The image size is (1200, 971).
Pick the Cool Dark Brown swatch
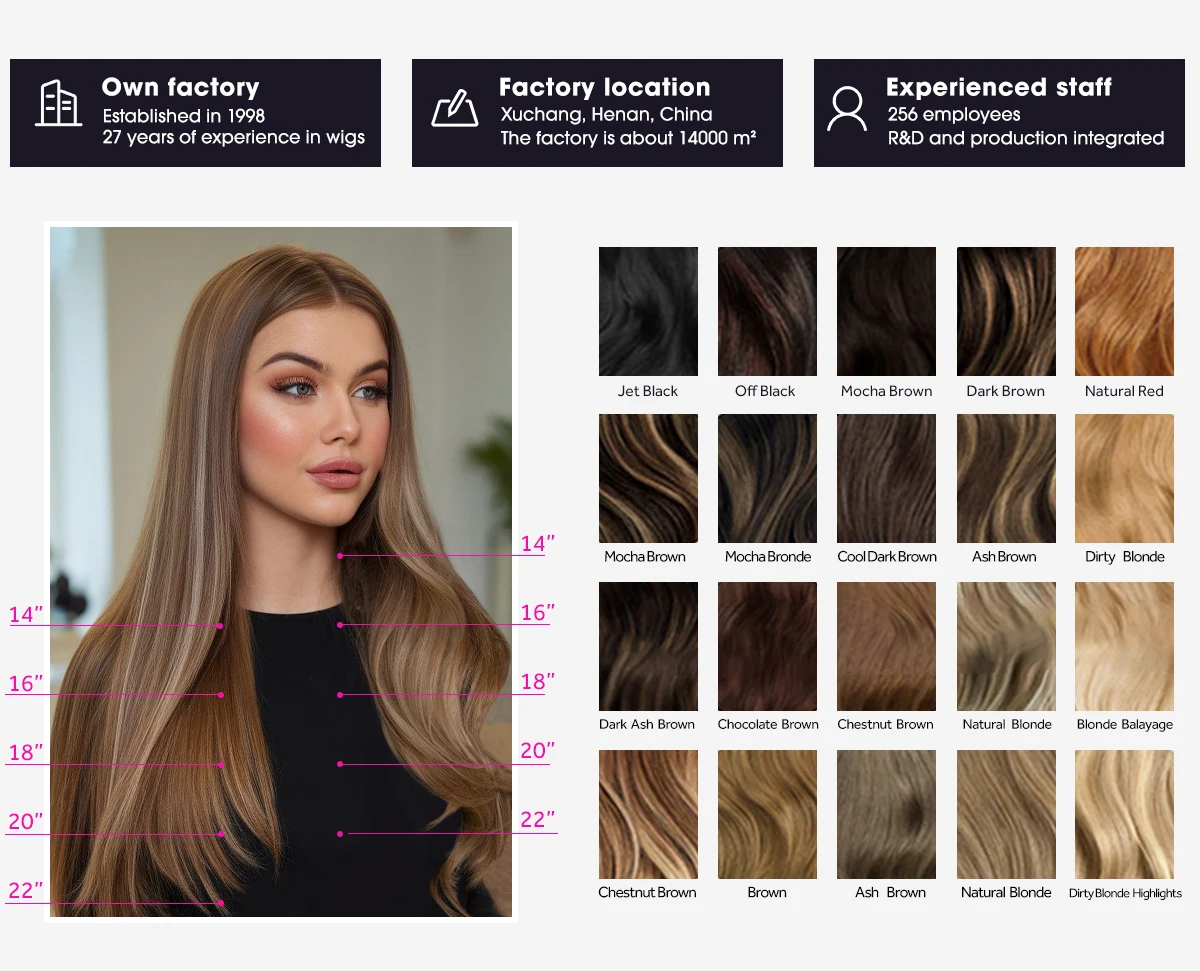pyautogui.click(x=886, y=479)
